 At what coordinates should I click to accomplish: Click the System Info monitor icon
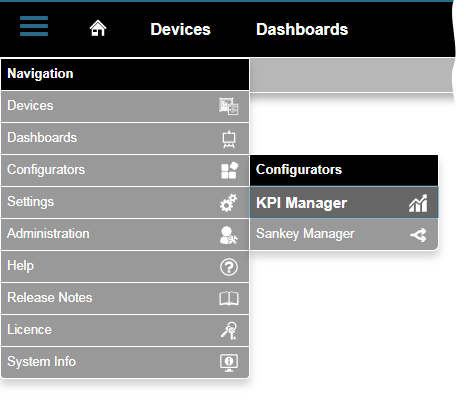[x=229, y=363]
